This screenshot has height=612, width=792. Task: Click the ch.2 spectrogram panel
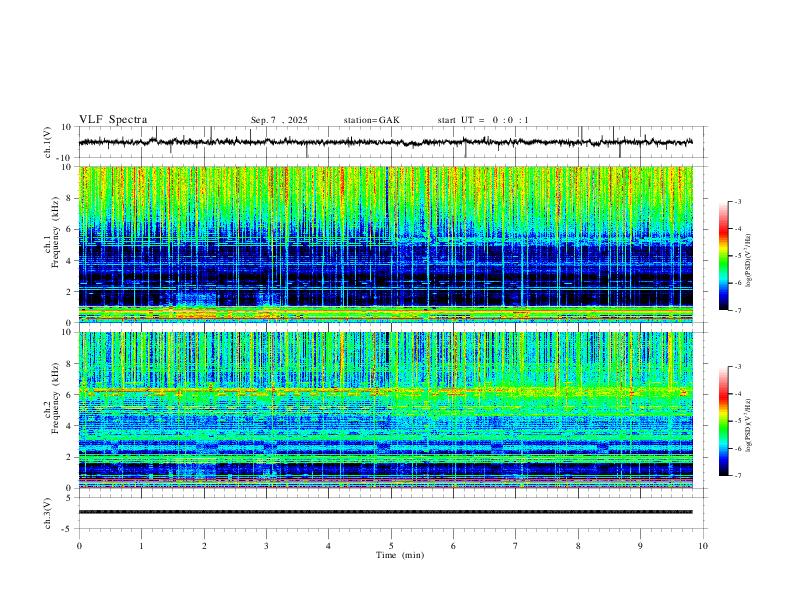385,410
